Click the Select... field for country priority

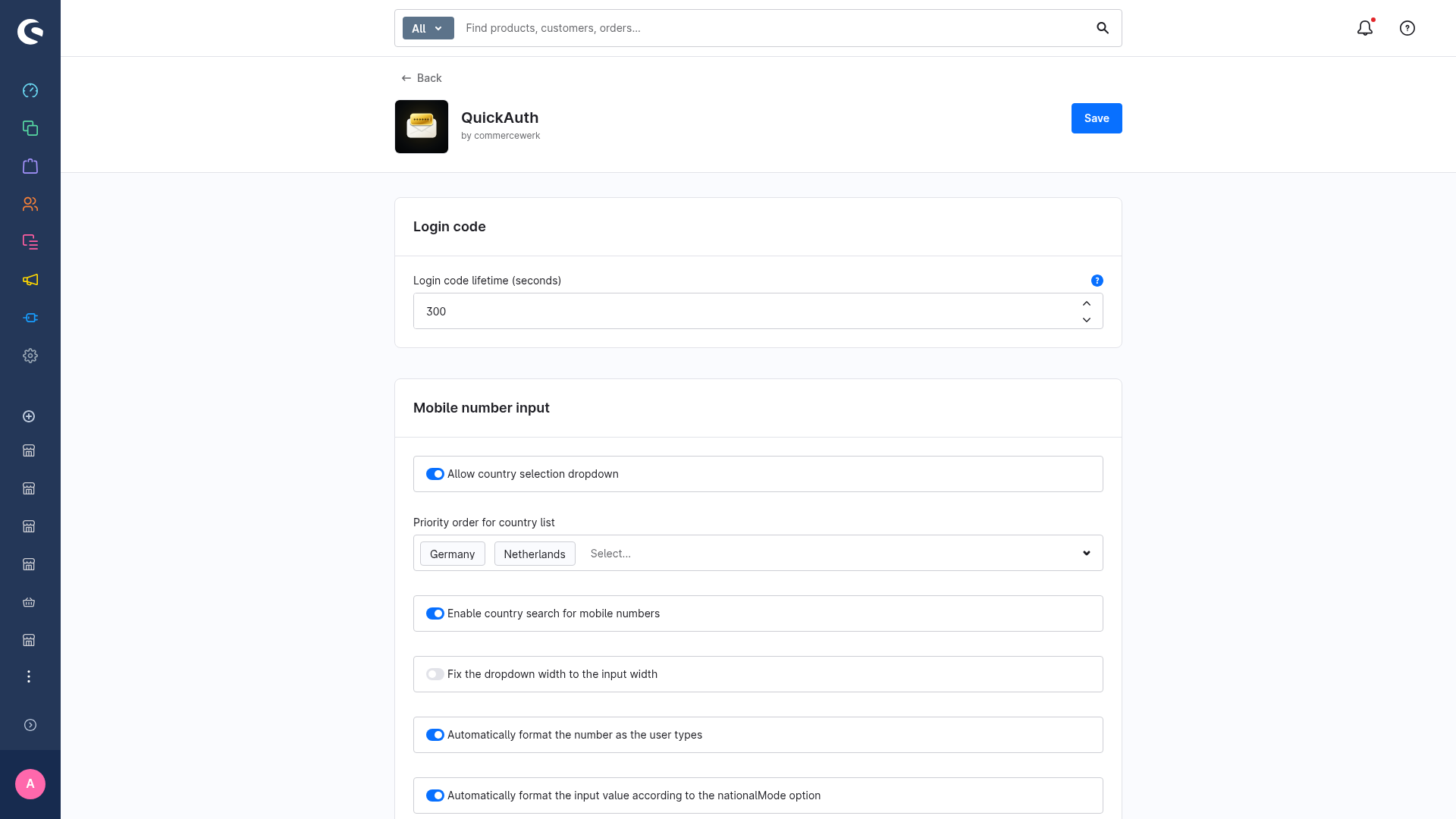point(830,554)
